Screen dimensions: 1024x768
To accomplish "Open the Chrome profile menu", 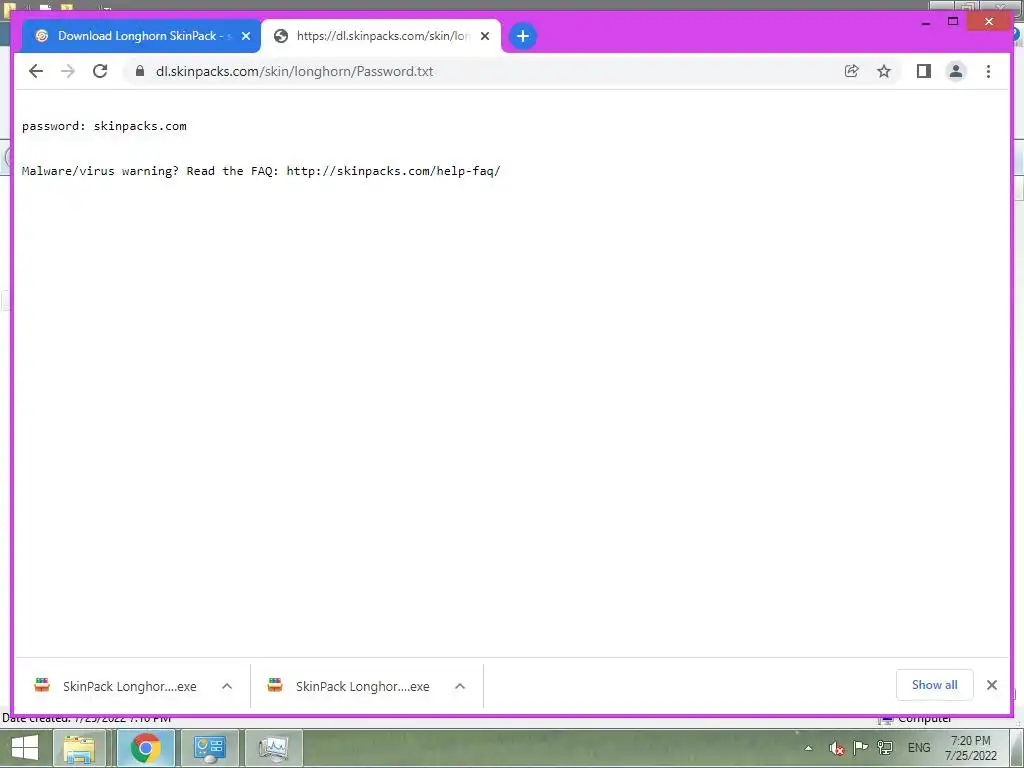I will (x=956, y=71).
